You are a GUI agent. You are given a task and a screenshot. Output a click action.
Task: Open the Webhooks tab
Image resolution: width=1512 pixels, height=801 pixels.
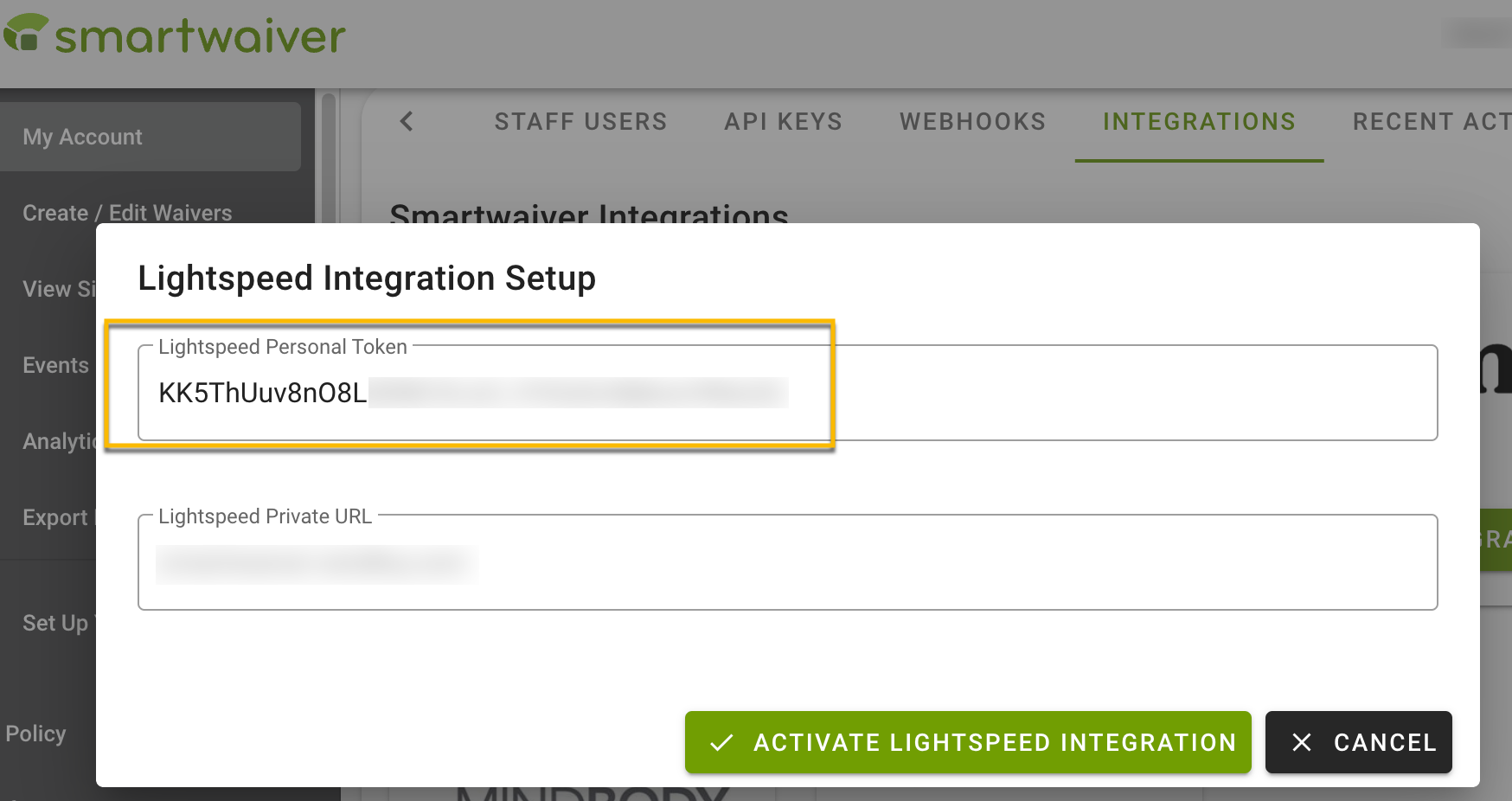coord(972,121)
